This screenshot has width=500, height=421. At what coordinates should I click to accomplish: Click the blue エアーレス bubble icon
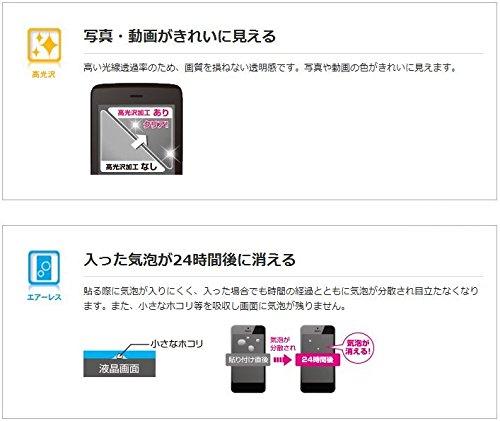[x=44, y=268]
